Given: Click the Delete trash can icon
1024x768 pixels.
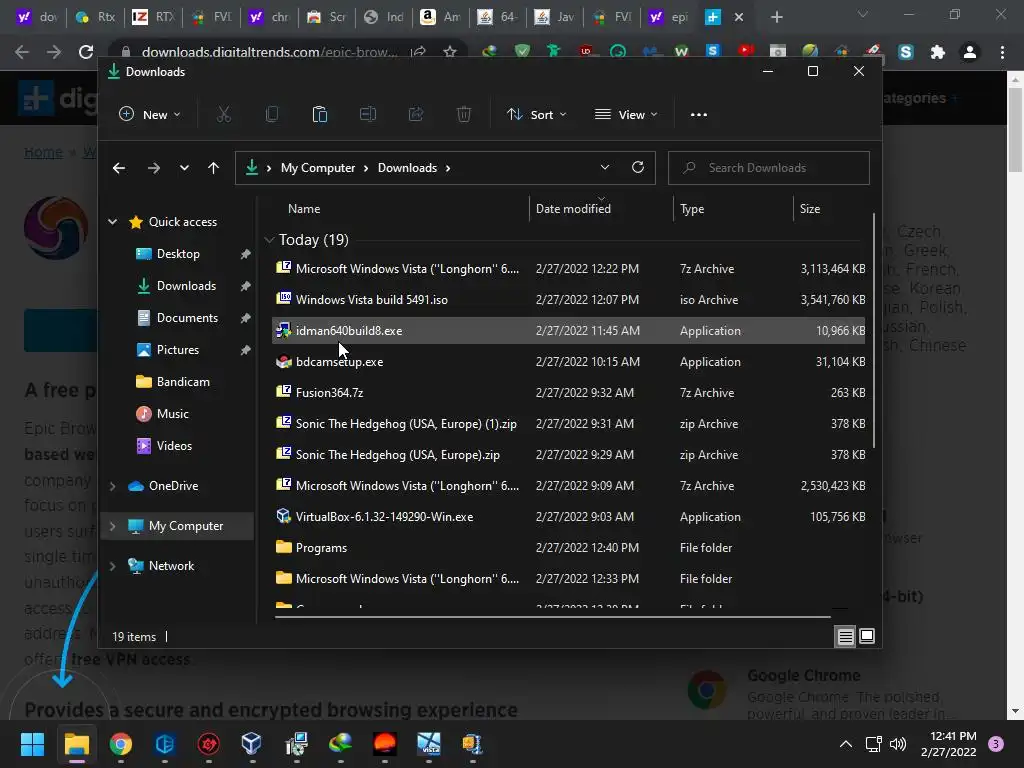Looking at the screenshot, I should coord(464,114).
